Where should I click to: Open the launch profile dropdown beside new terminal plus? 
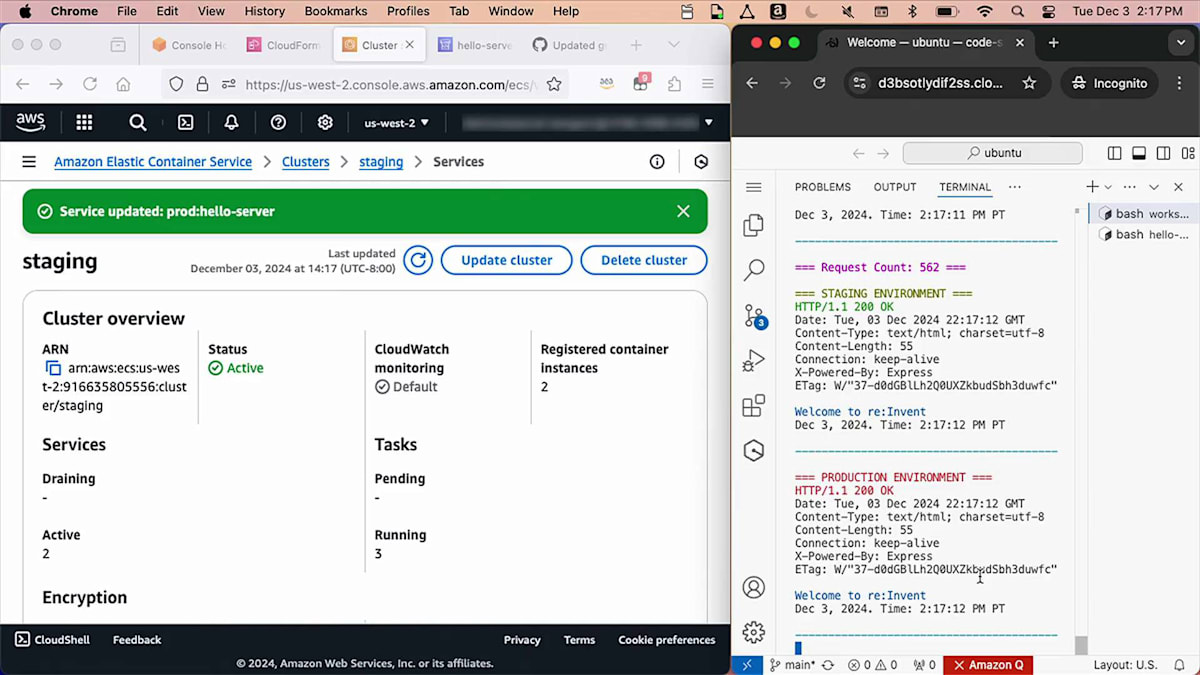click(1108, 187)
